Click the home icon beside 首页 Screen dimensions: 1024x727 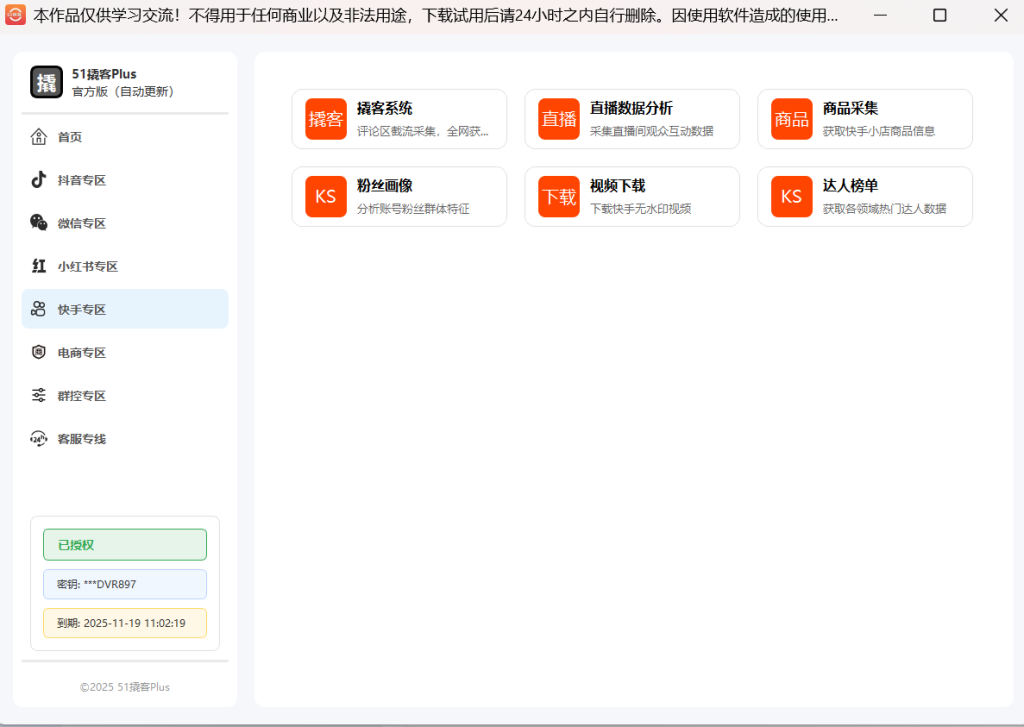point(39,137)
